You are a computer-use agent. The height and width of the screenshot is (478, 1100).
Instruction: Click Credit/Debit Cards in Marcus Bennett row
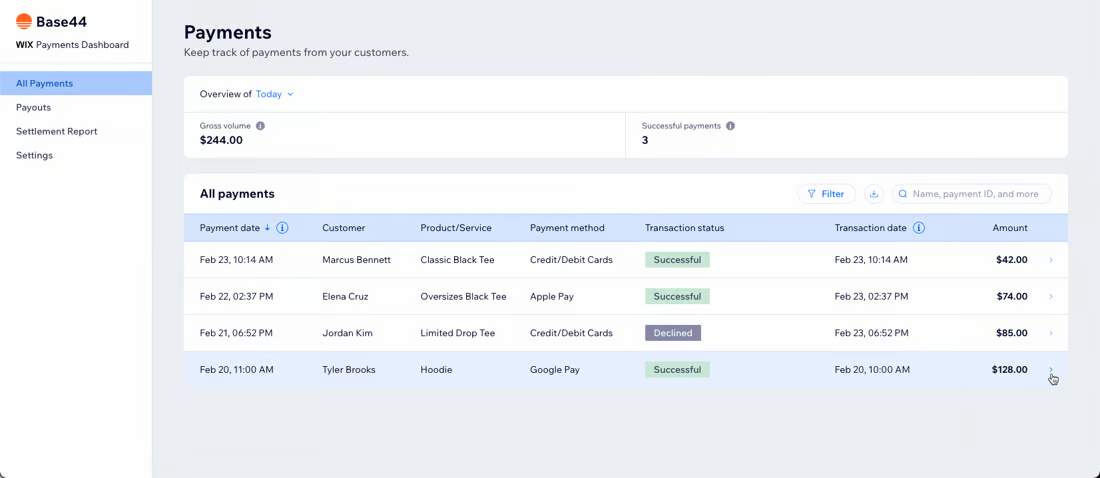point(571,260)
